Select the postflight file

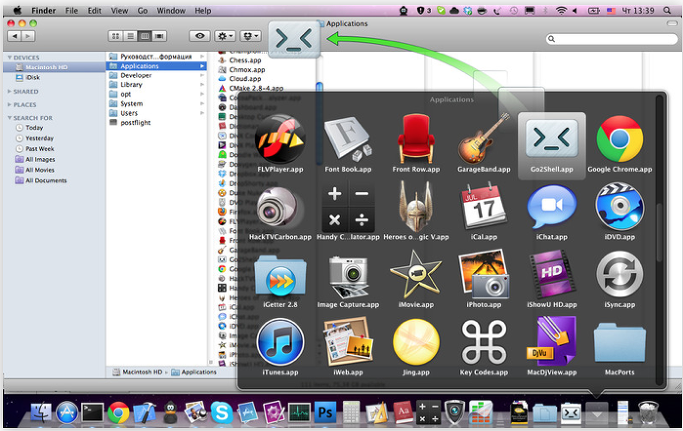[x=156, y=123]
